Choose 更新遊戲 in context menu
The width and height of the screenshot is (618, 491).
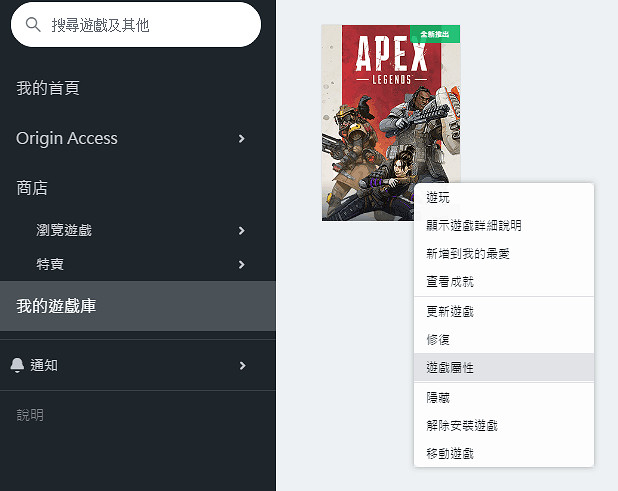pos(504,312)
